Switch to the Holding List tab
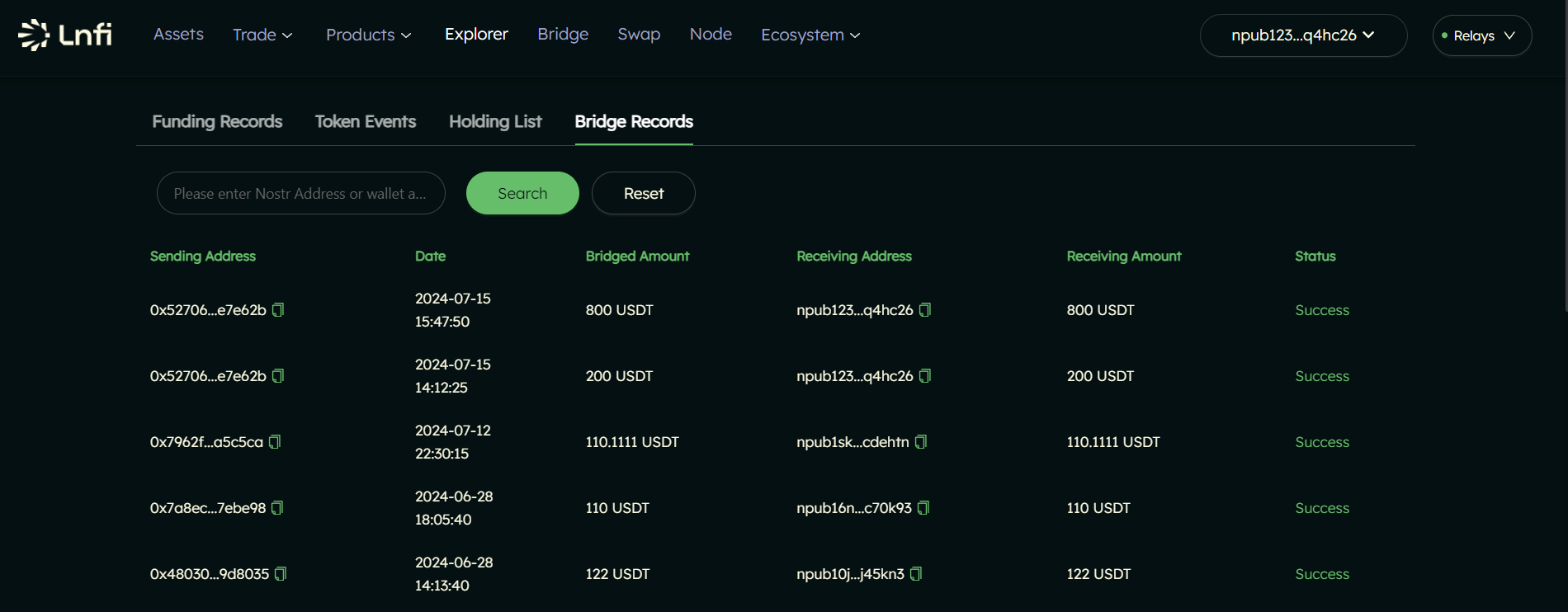 pyautogui.click(x=495, y=121)
